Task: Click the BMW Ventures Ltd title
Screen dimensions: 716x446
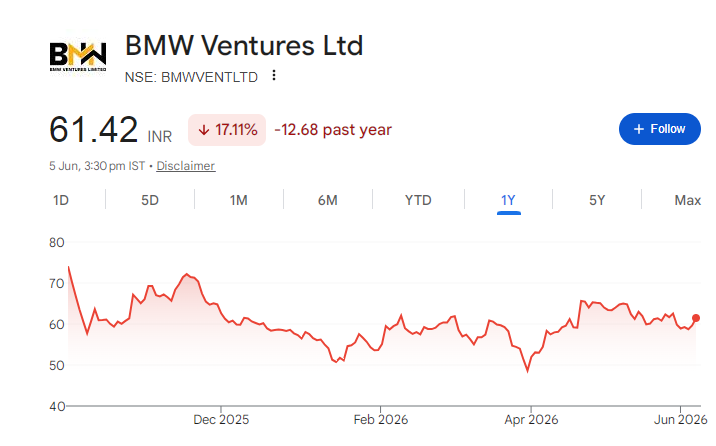Action: [x=244, y=46]
